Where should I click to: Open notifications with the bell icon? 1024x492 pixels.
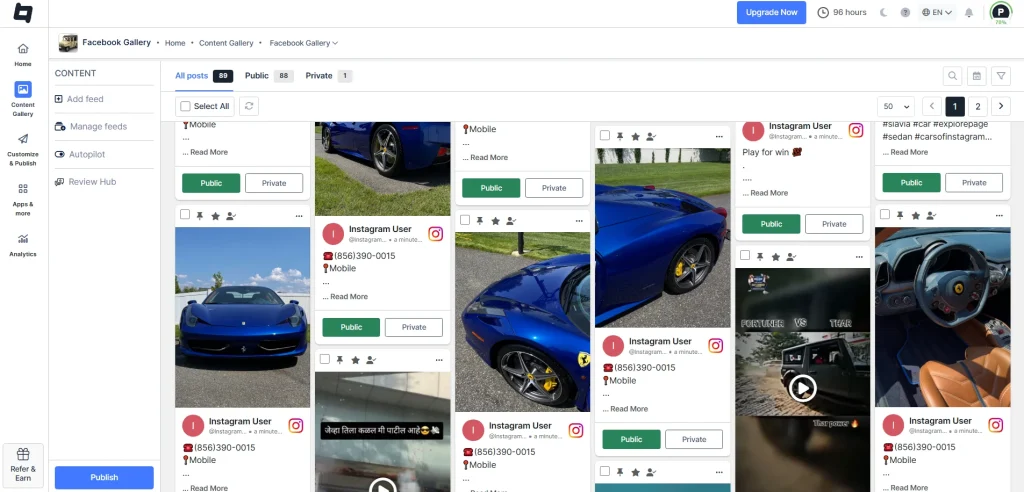tap(969, 12)
